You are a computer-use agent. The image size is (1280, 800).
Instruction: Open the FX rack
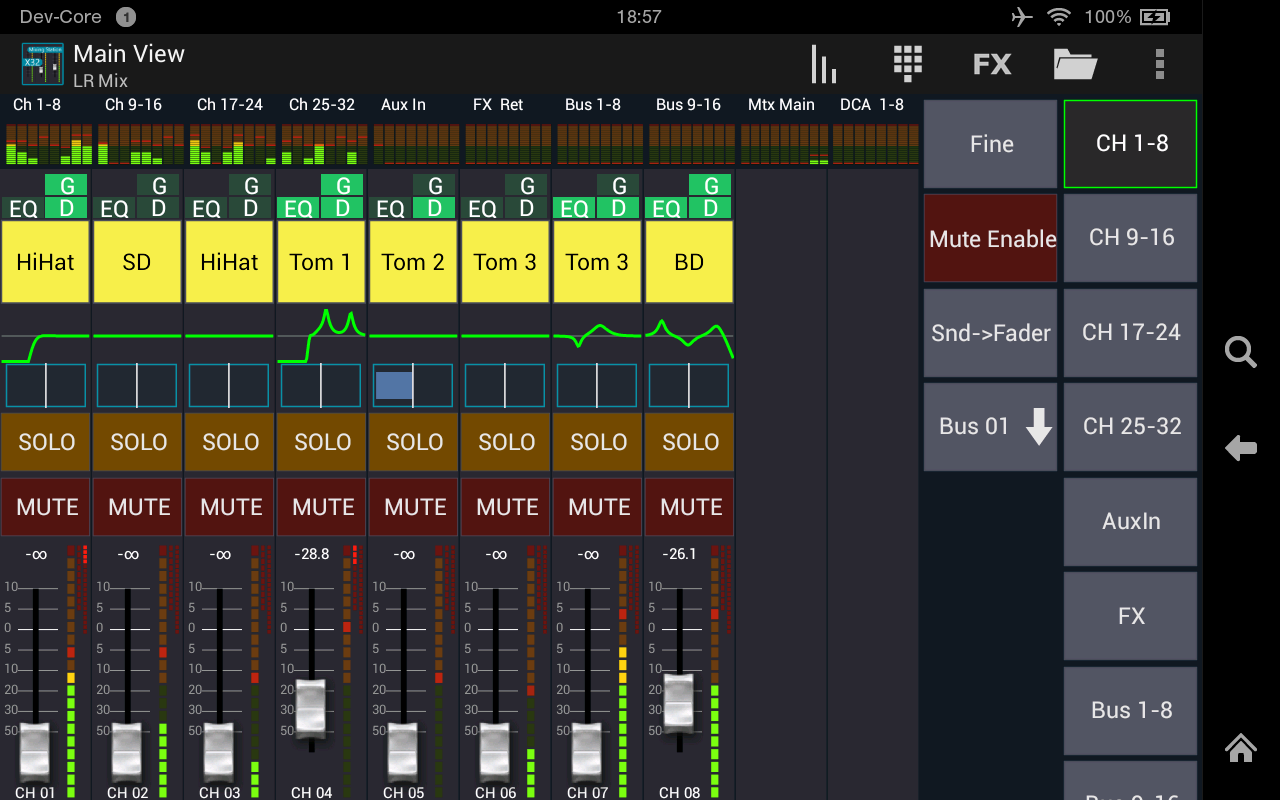point(991,63)
